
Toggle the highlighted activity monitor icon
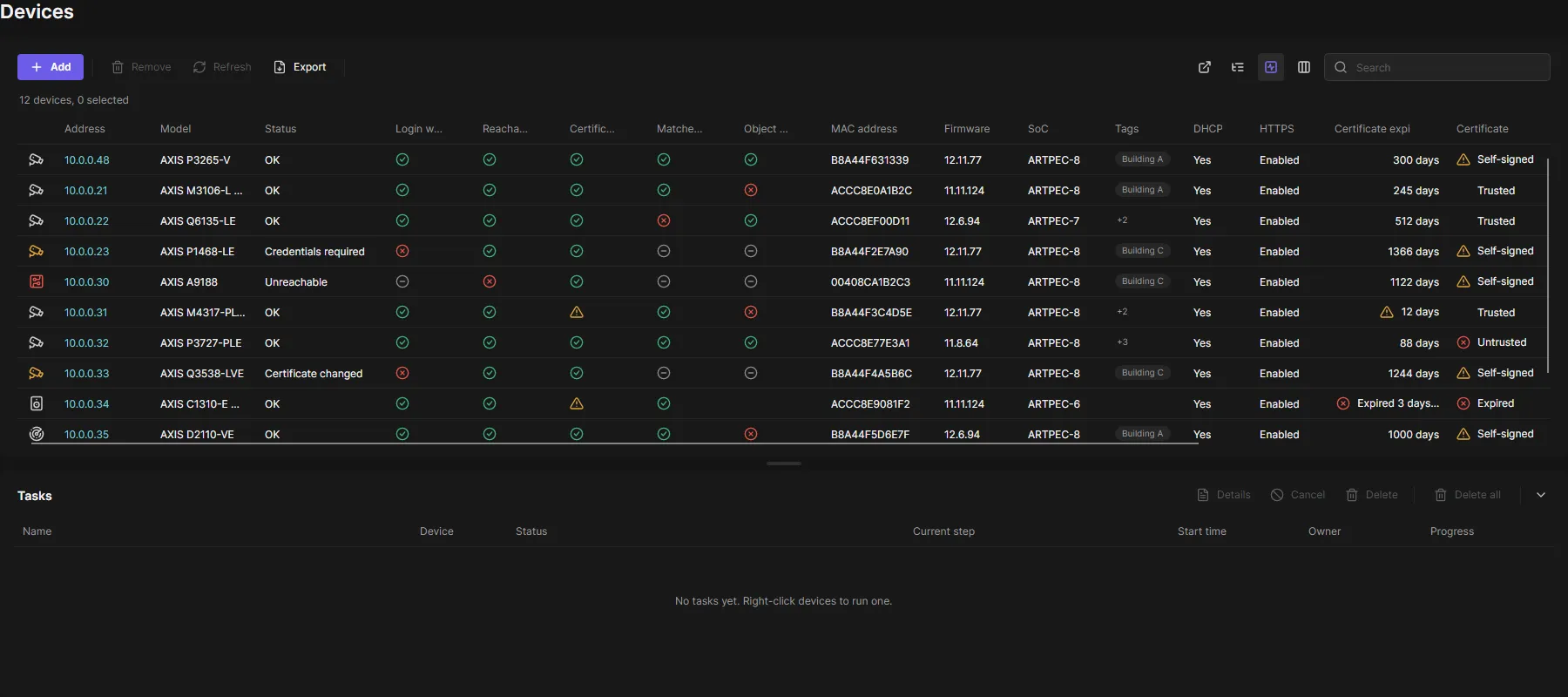point(1271,67)
